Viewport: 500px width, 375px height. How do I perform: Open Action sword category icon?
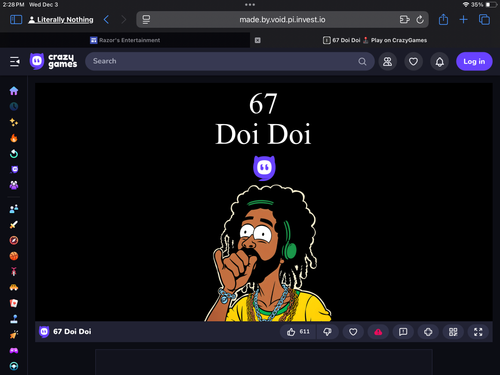[14, 224]
